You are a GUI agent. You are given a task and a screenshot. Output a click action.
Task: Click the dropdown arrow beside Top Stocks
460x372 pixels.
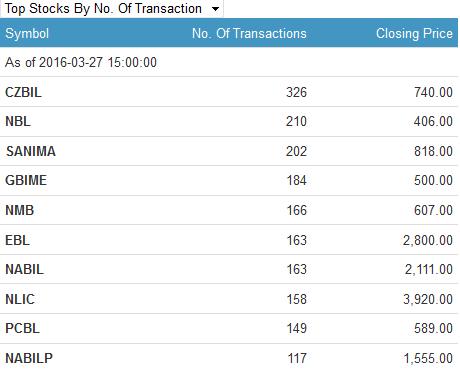pos(216,9)
